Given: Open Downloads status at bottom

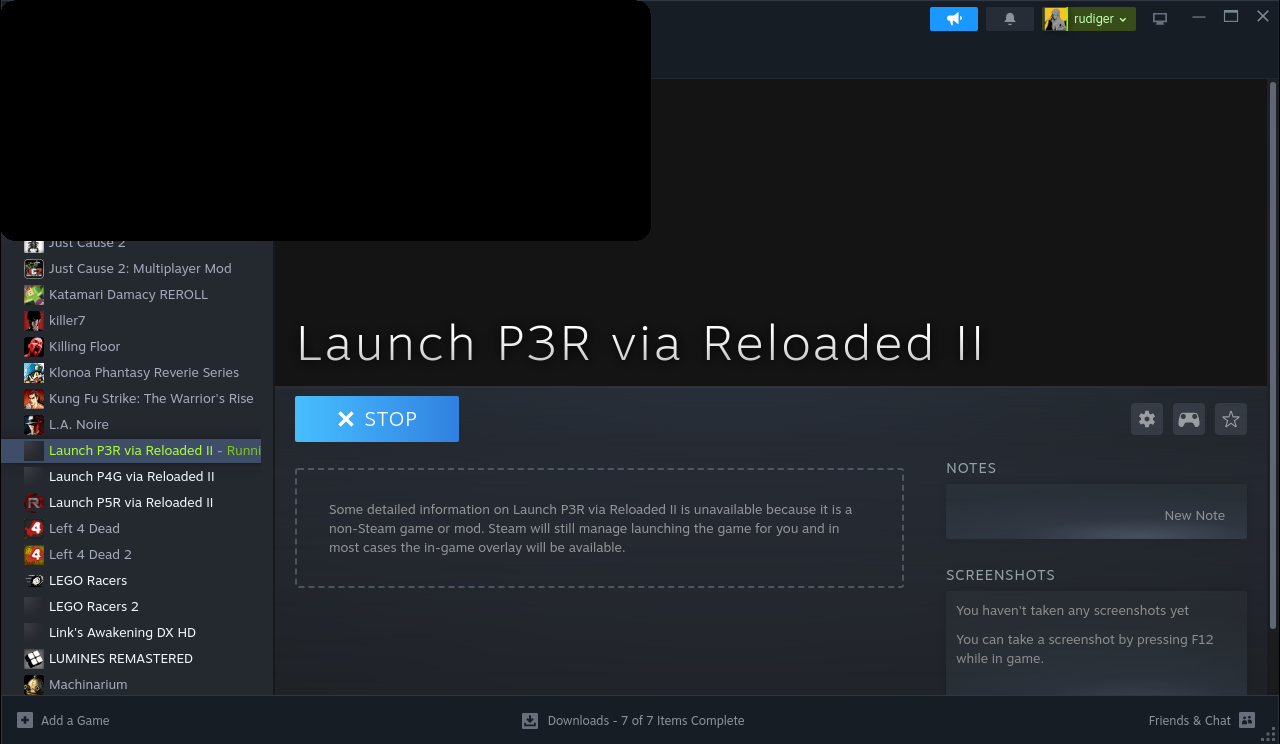Looking at the screenshot, I should [x=633, y=720].
